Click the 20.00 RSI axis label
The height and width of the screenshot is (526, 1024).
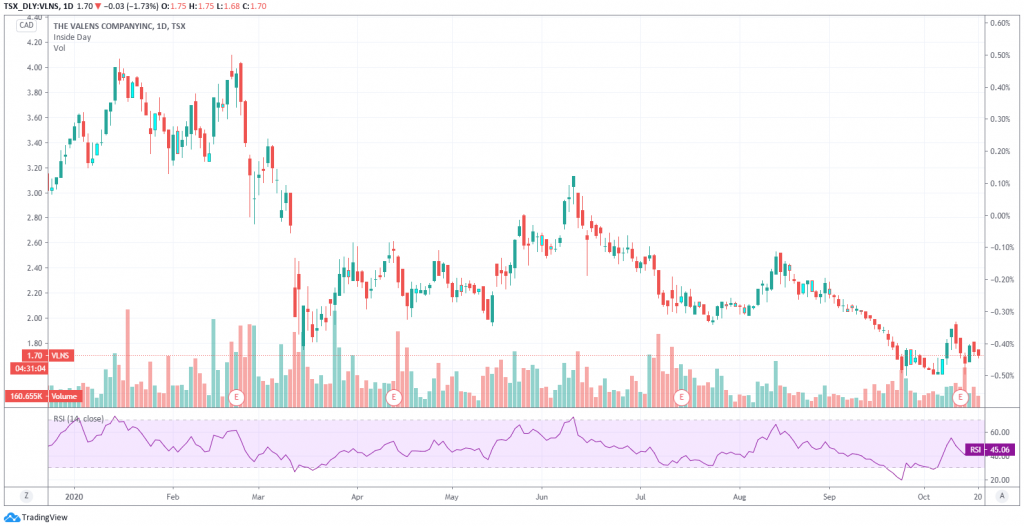pos(999,480)
